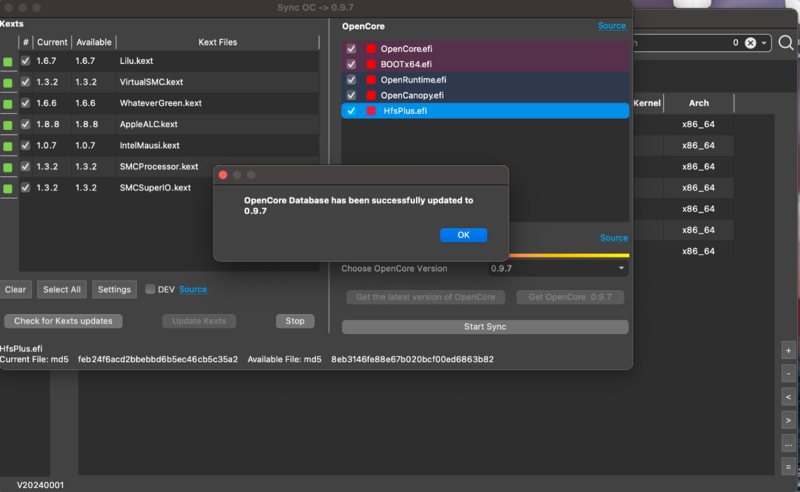
Task: Click the left arrow button in side toolbar
Action: coord(788,397)
